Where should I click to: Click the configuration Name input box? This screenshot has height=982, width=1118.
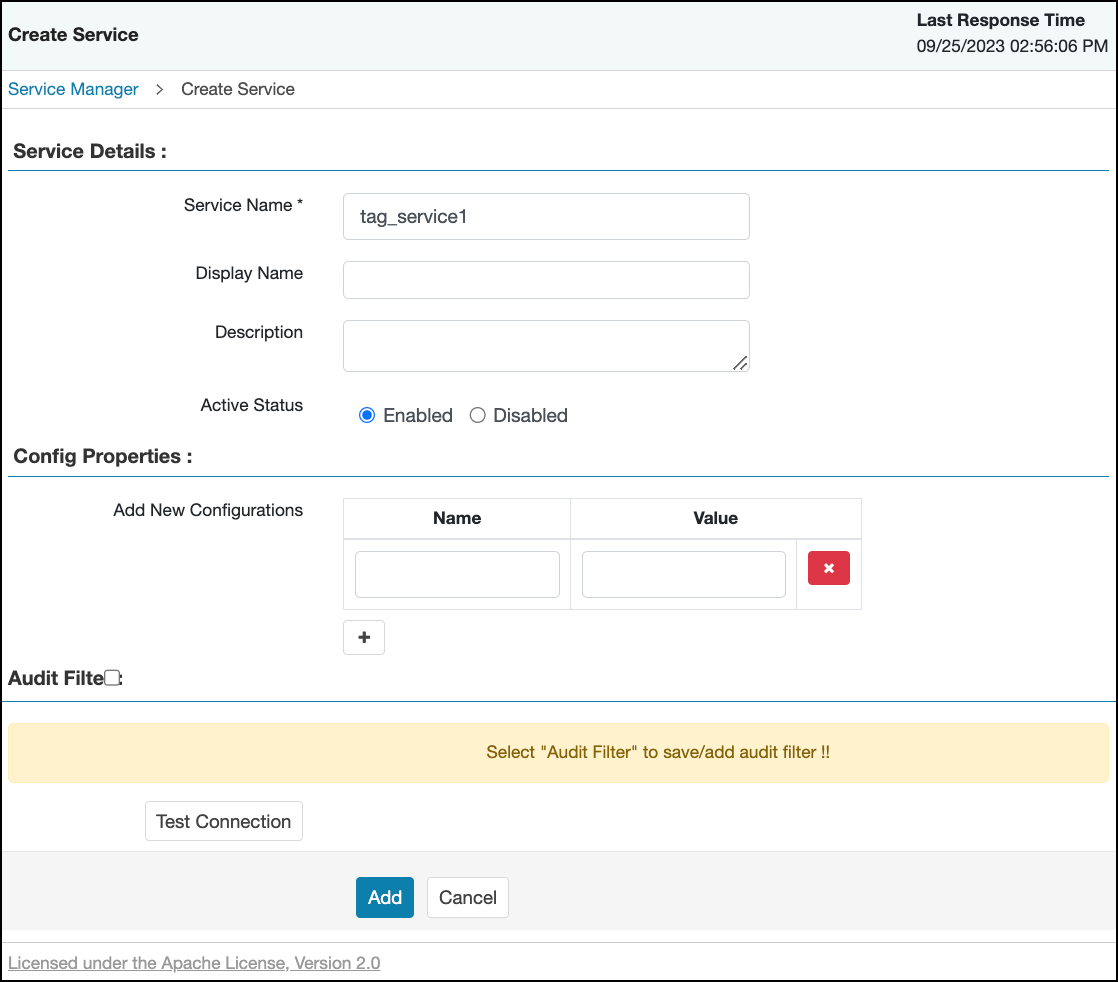(457, 575)
